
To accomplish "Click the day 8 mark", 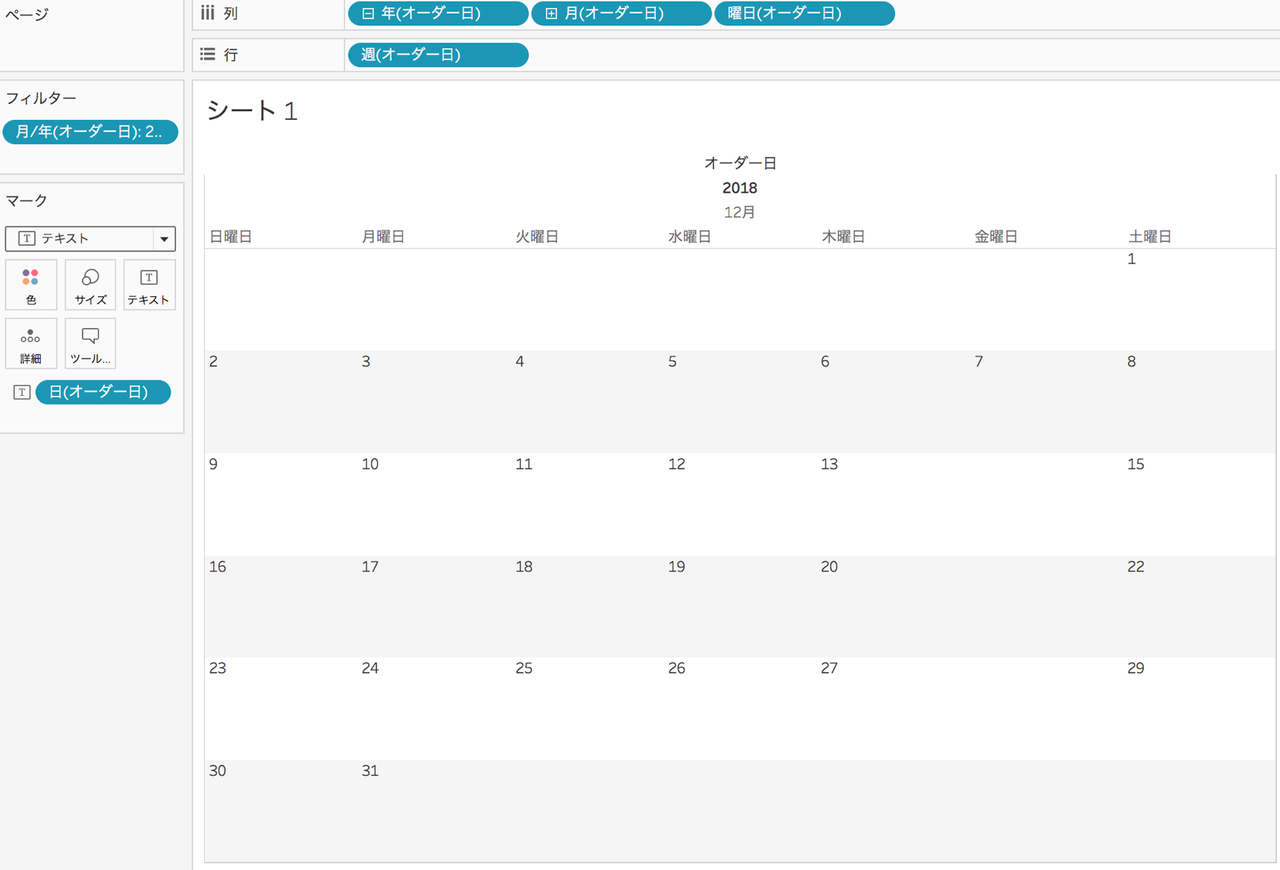I will pos(1132,361).
